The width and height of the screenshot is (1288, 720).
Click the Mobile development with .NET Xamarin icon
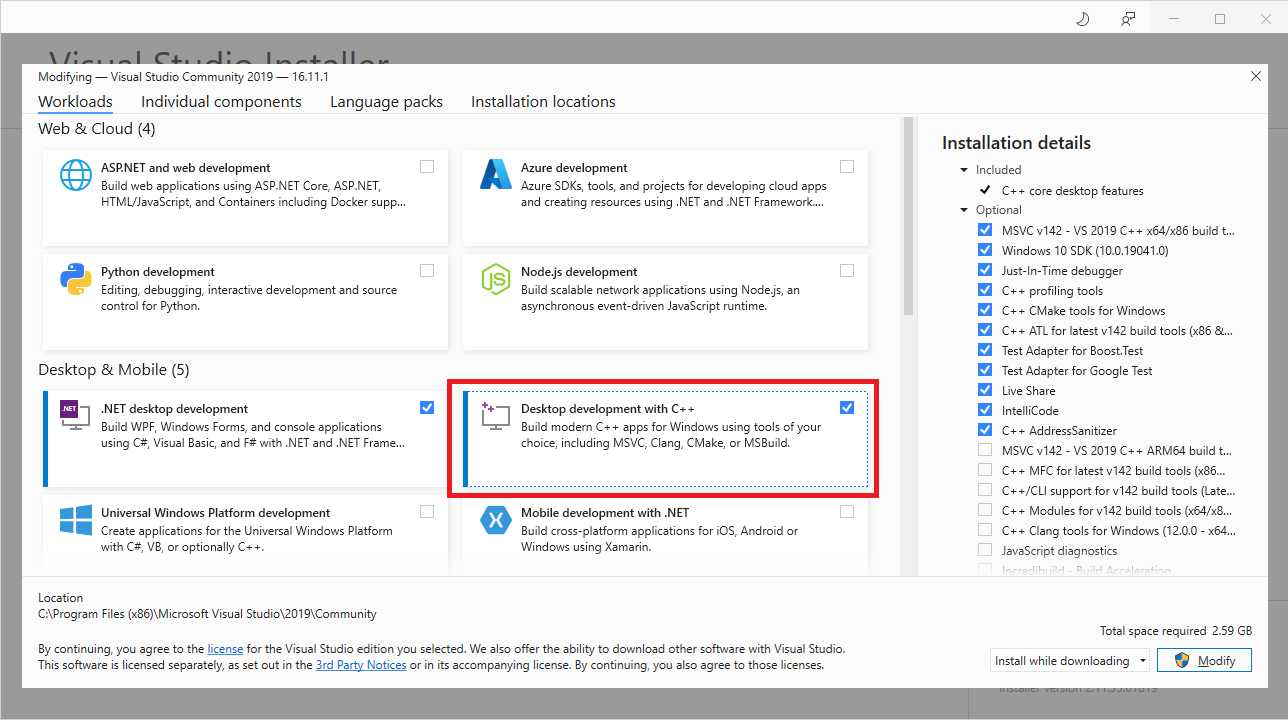click(496, 519)
